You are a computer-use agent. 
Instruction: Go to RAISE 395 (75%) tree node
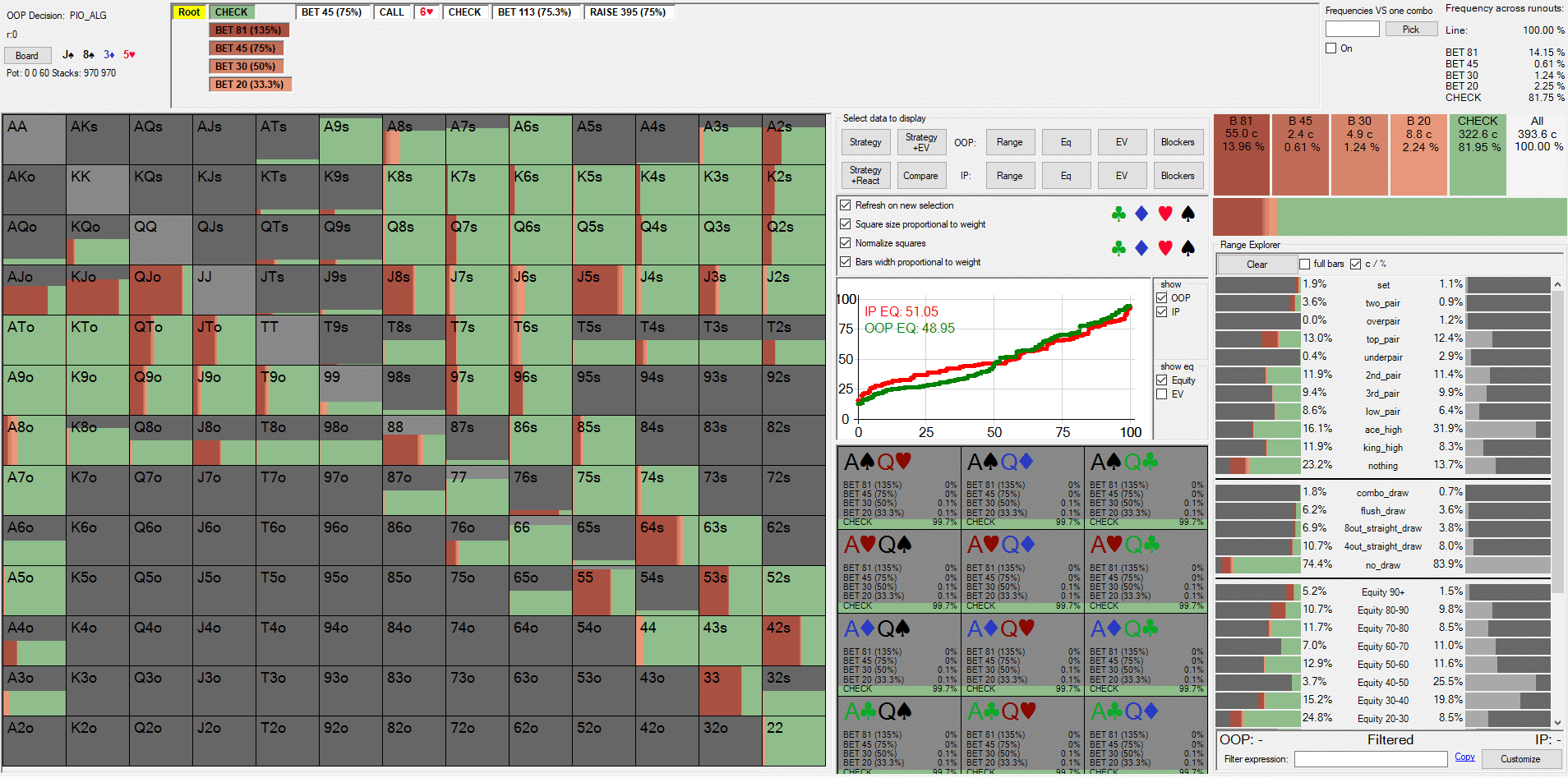[628, 12]
